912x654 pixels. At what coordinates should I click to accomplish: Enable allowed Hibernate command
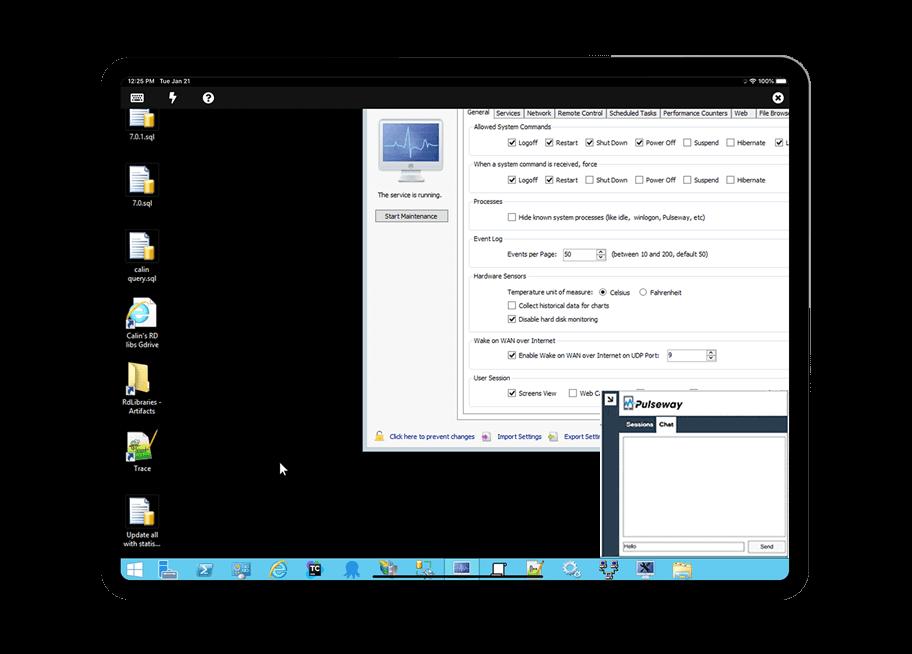tap(731, 143)
